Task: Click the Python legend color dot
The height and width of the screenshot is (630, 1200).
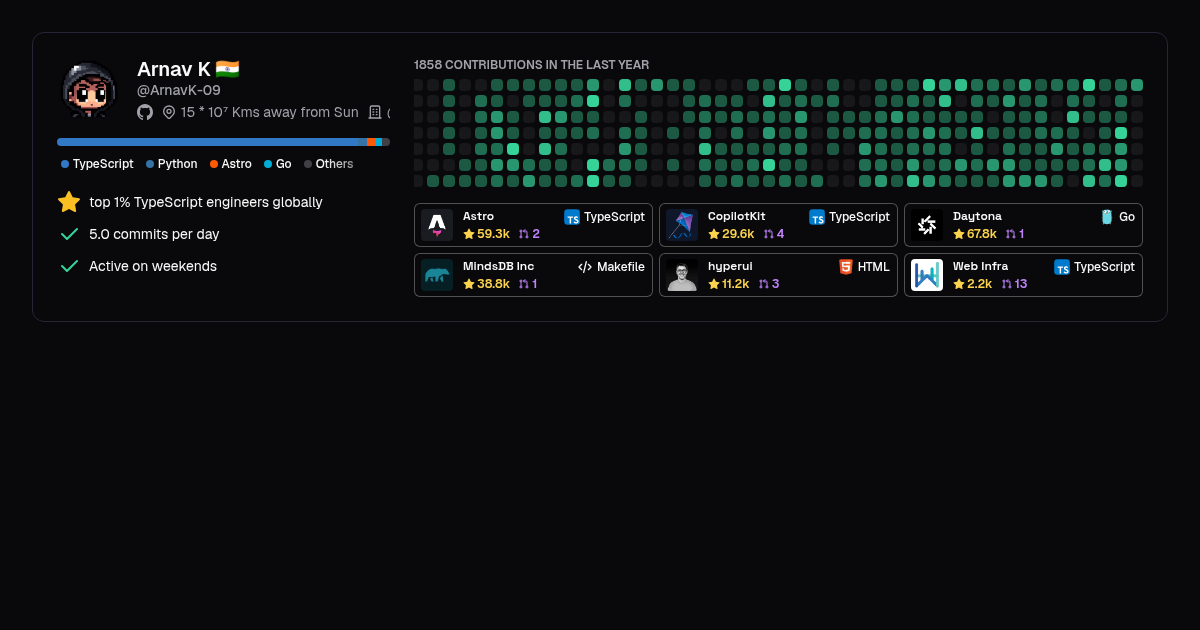Action: tap(150, 164)
